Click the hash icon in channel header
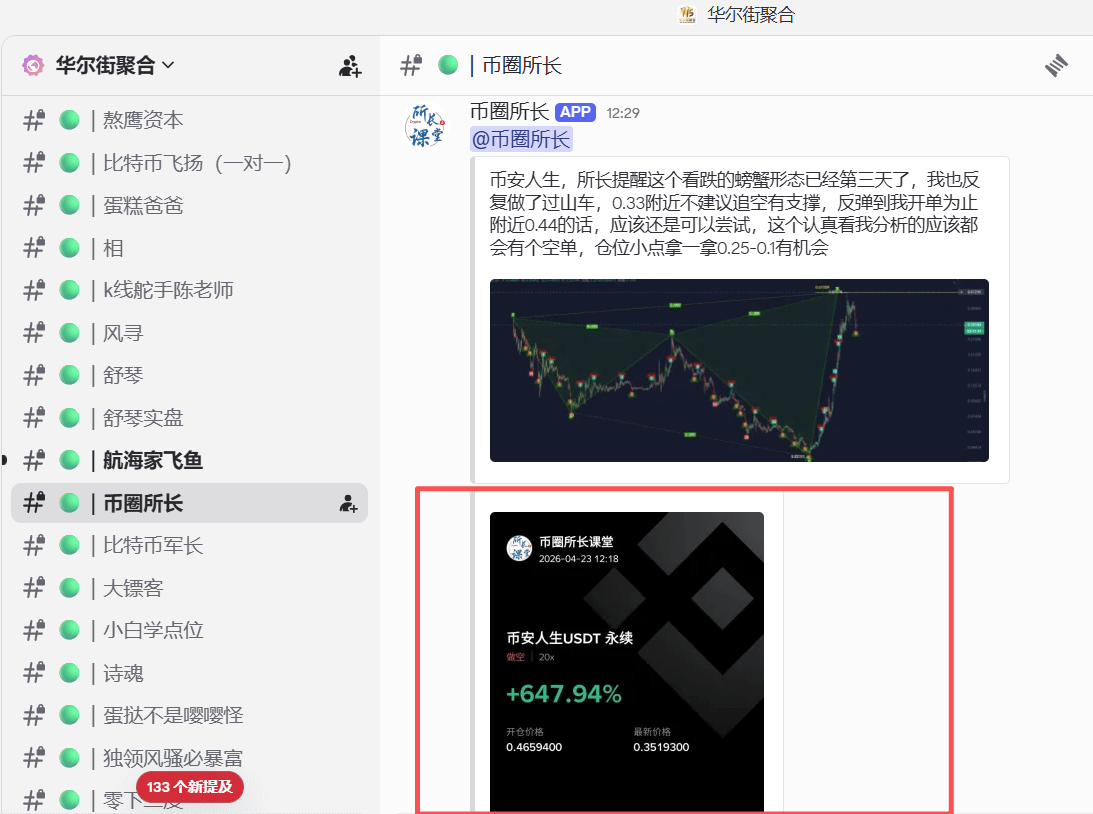Screen dimensions: 1093x814 [411, 66]
